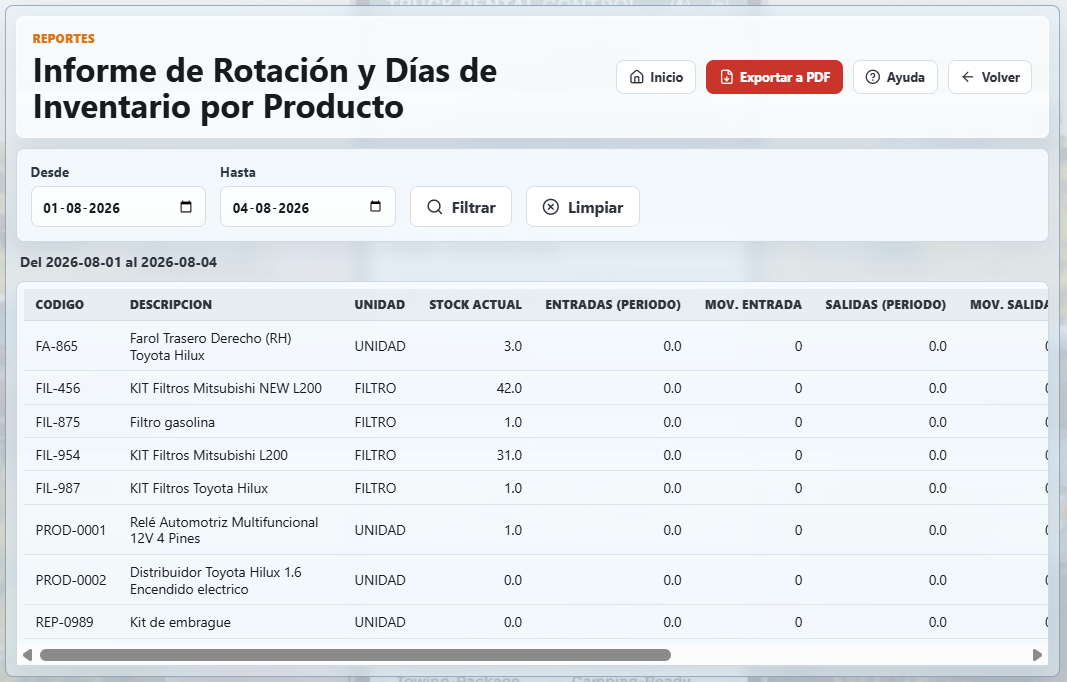Select the REP-0989 code cell
Viewport: 1067px width, 682px height.
tap(64, 622)
